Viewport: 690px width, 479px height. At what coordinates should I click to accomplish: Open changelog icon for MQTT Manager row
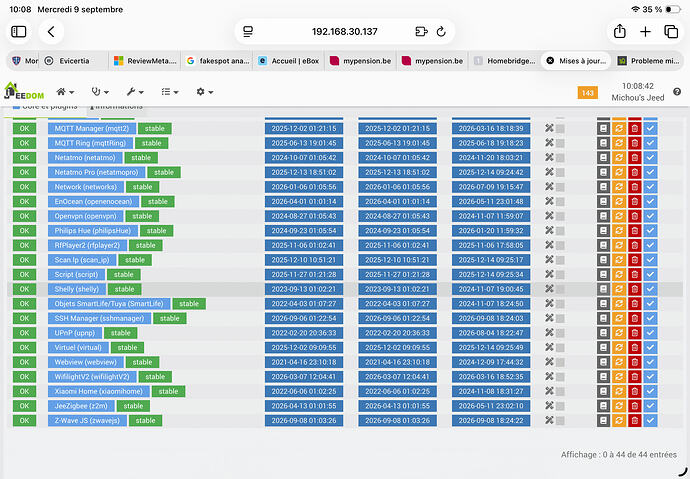(603, 128)
